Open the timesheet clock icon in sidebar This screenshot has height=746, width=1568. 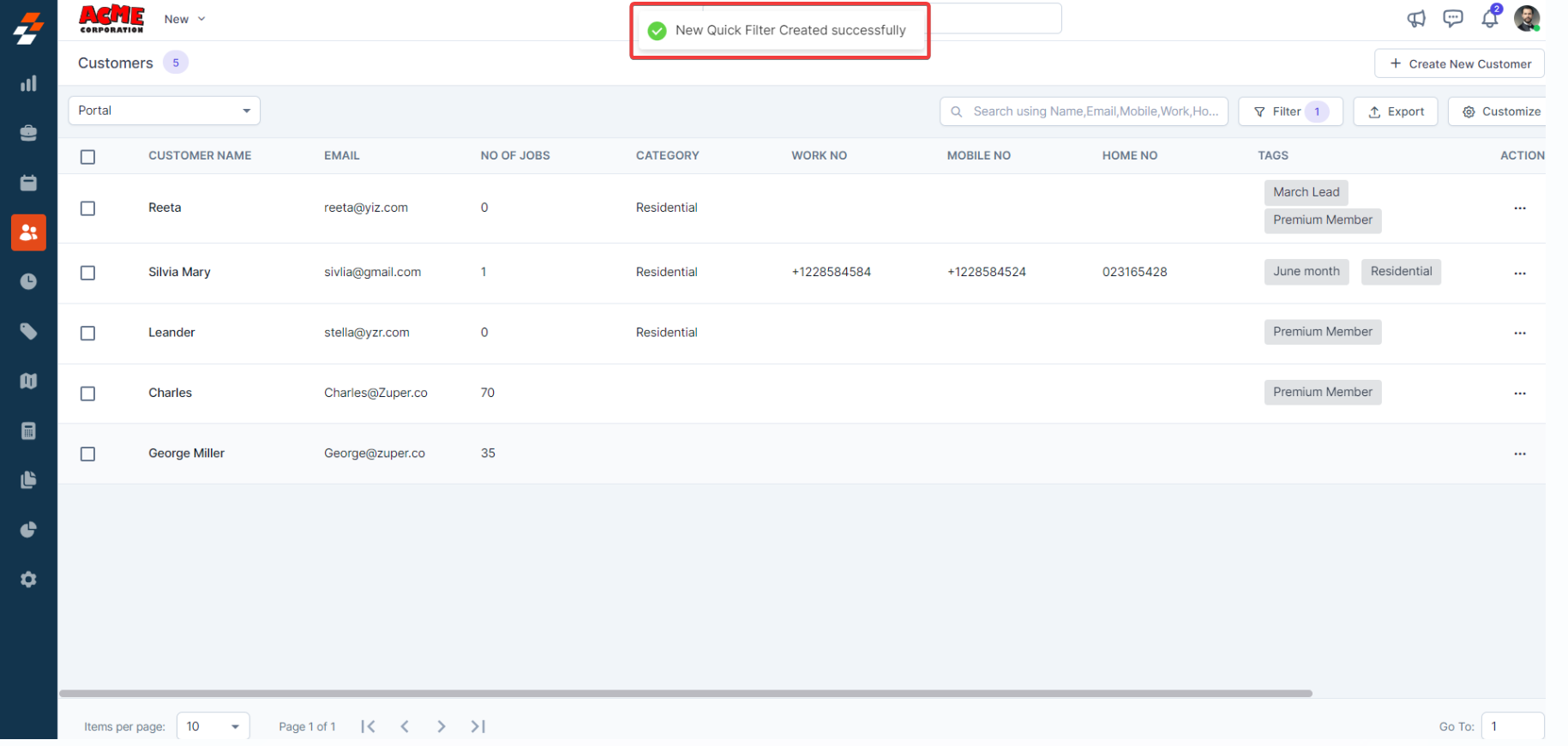[x=28, y=281]
